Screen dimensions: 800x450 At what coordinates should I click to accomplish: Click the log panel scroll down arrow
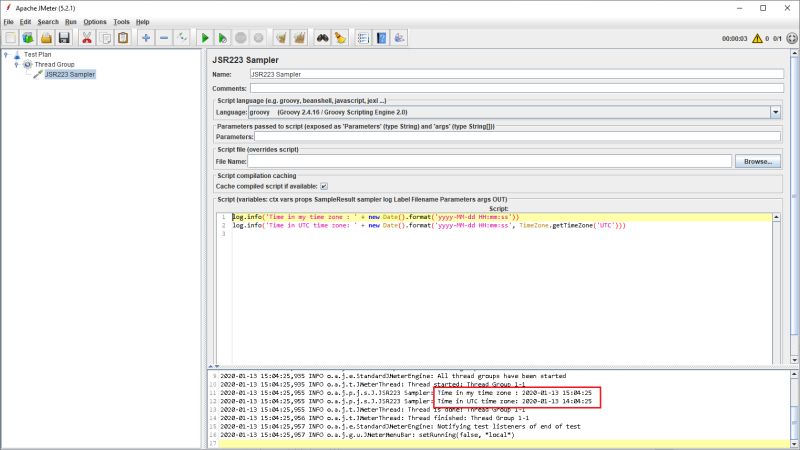[x=794, y=444]
